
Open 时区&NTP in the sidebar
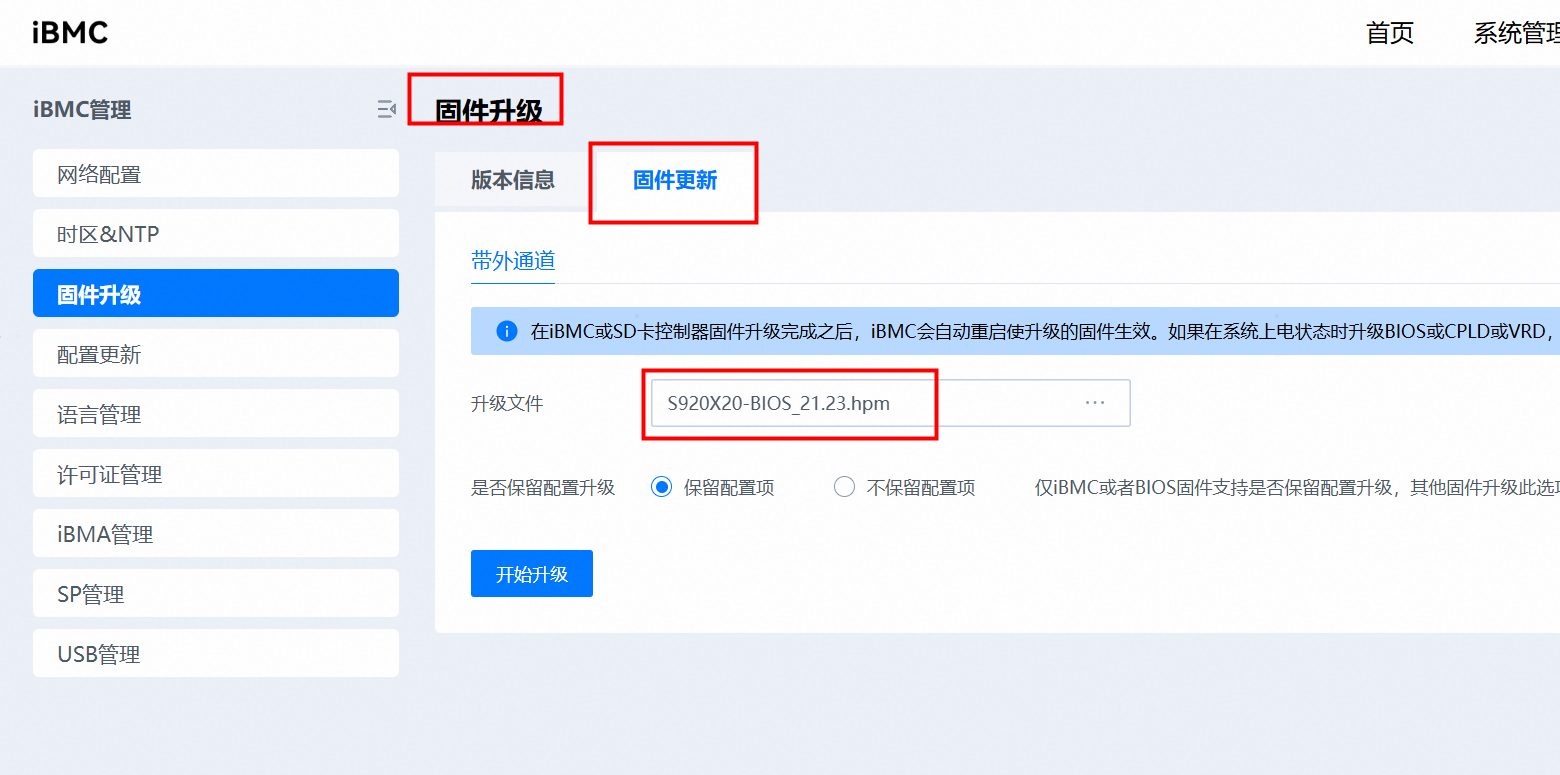click(216, 234)
